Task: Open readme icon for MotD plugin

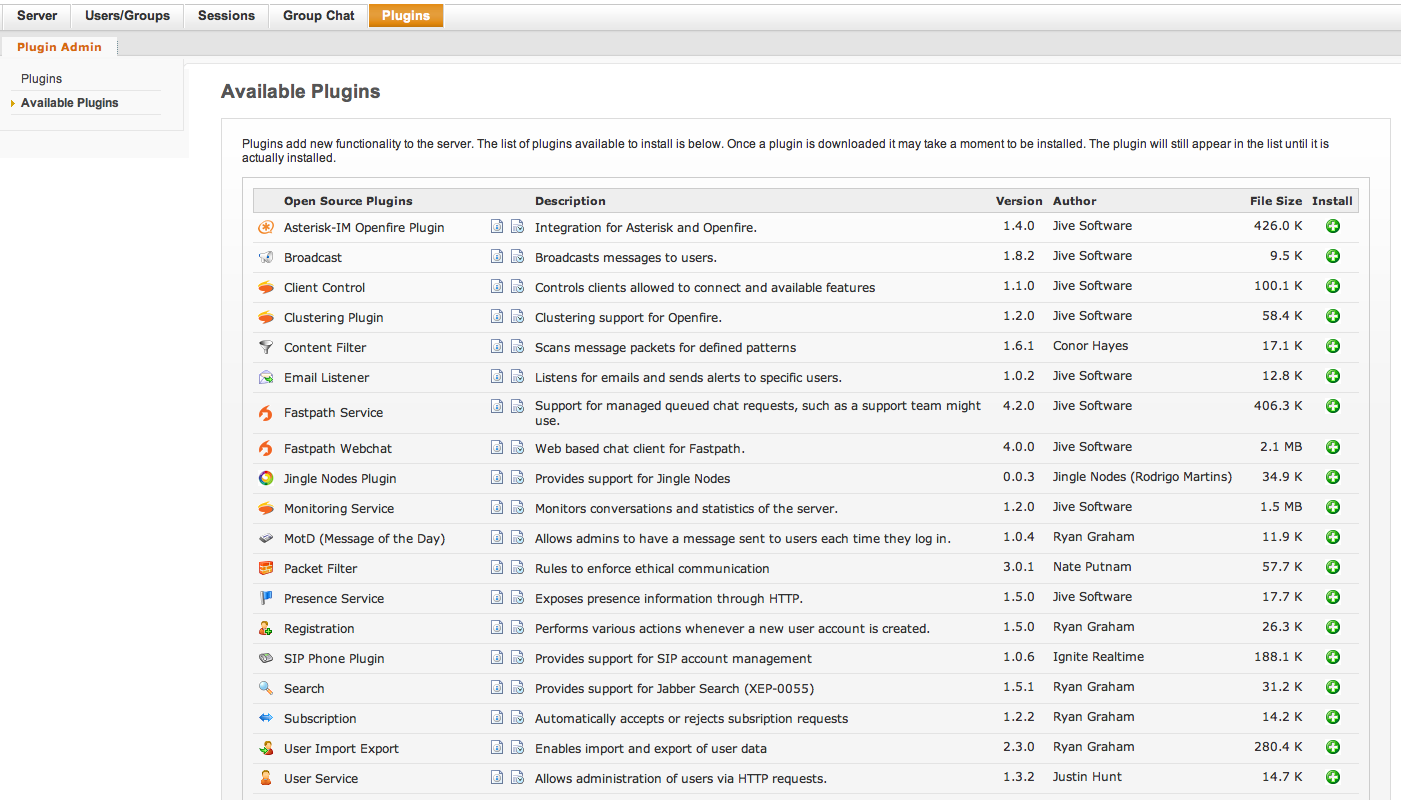Action: click(497, 538)
